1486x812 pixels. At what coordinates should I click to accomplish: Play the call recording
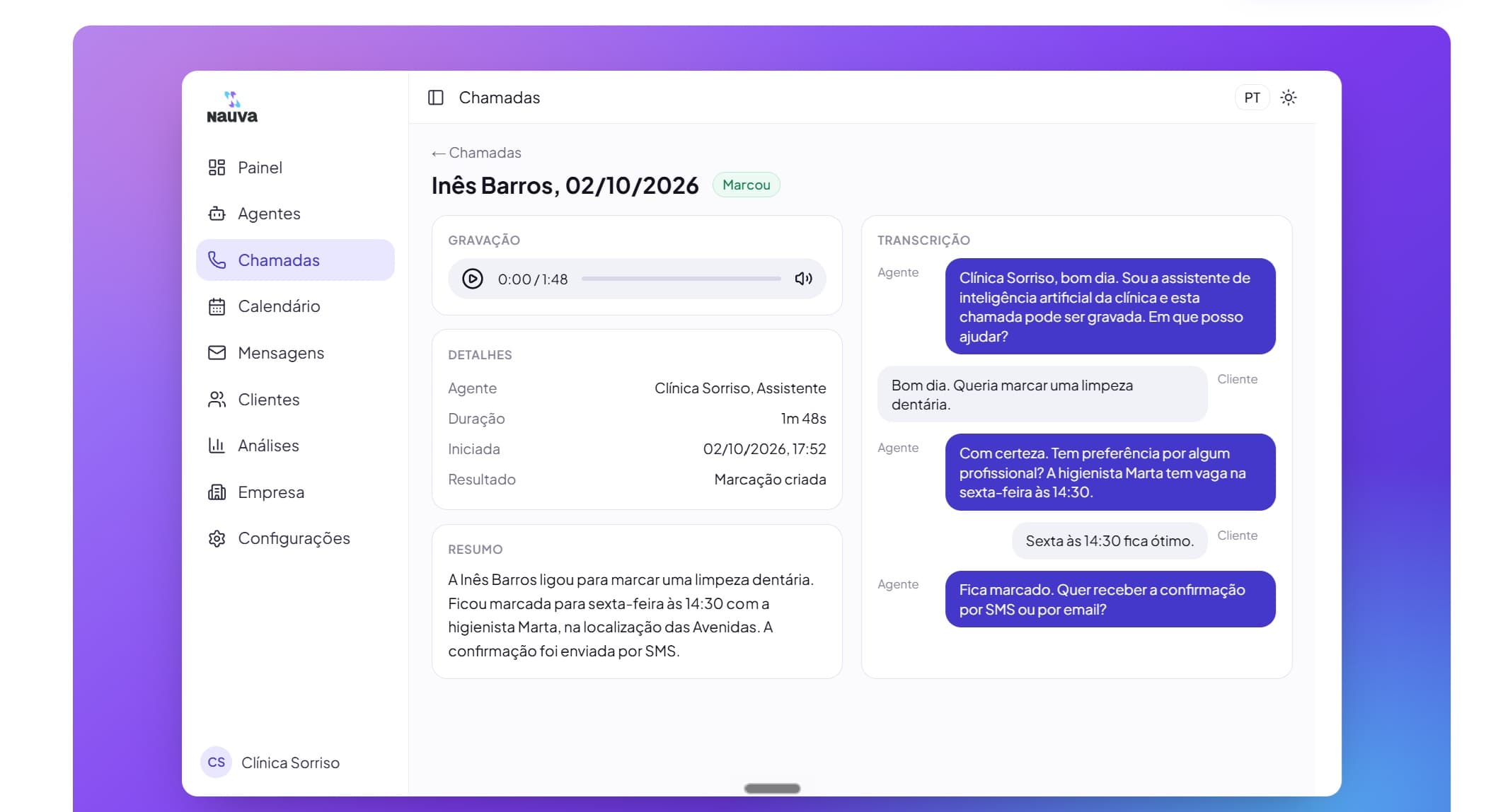point(473,279)
